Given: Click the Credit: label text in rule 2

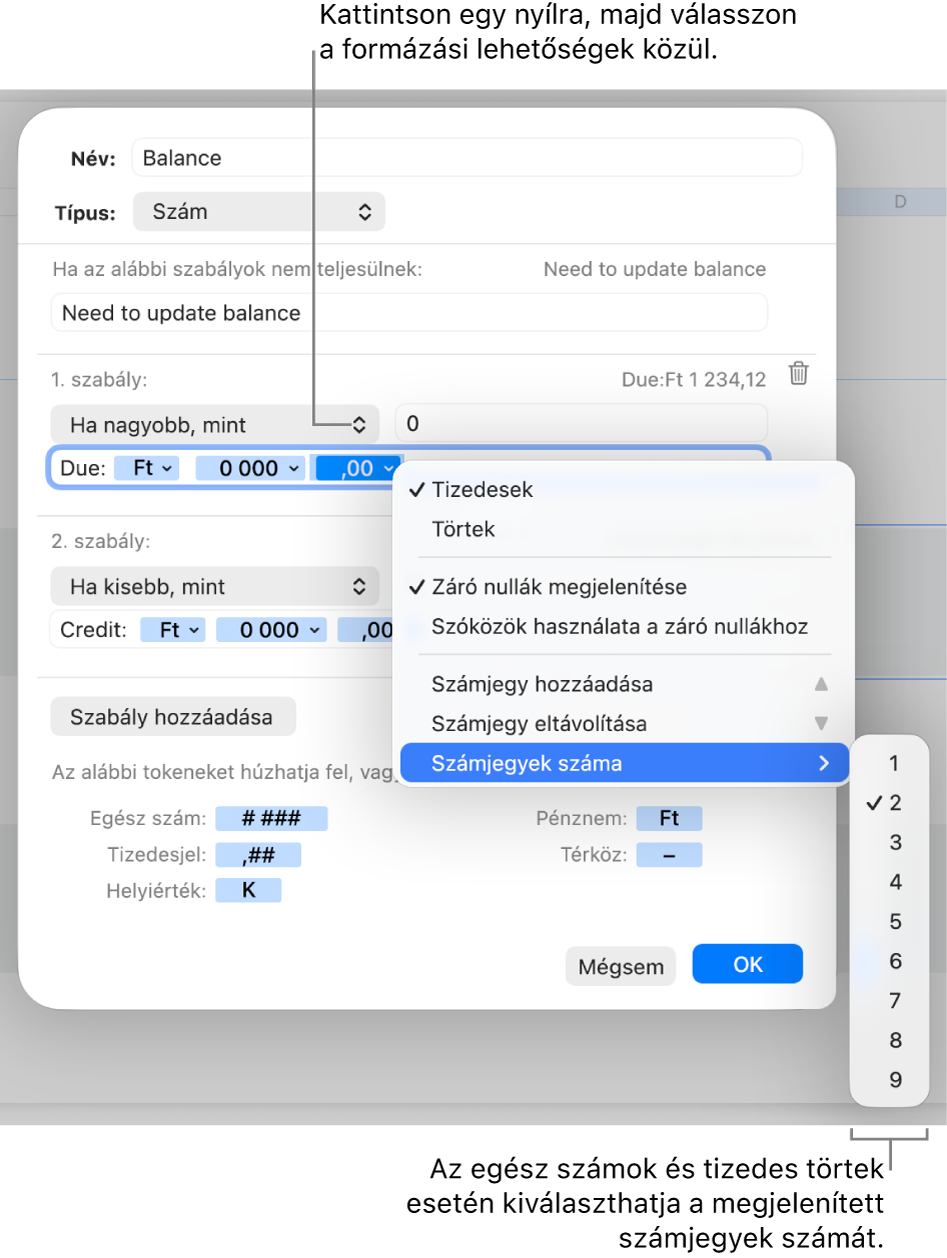Looking at the screenshot, I should [93, 630].
